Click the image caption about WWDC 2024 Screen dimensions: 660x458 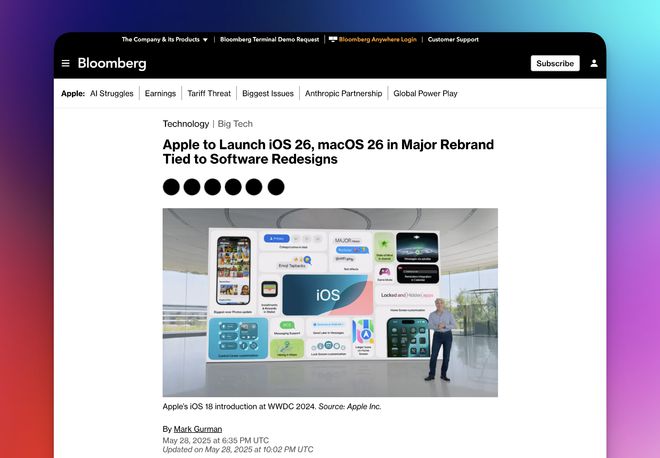272,407
